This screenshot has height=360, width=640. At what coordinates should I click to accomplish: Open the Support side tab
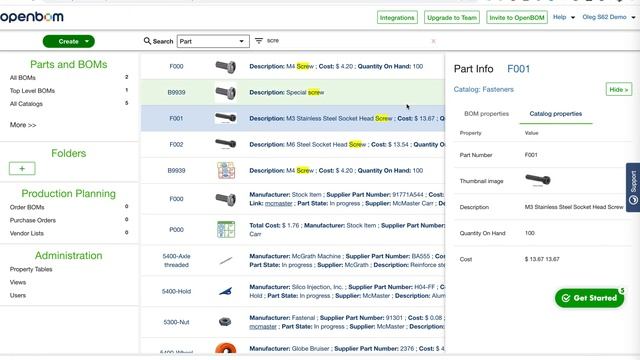tap(633, 187)
